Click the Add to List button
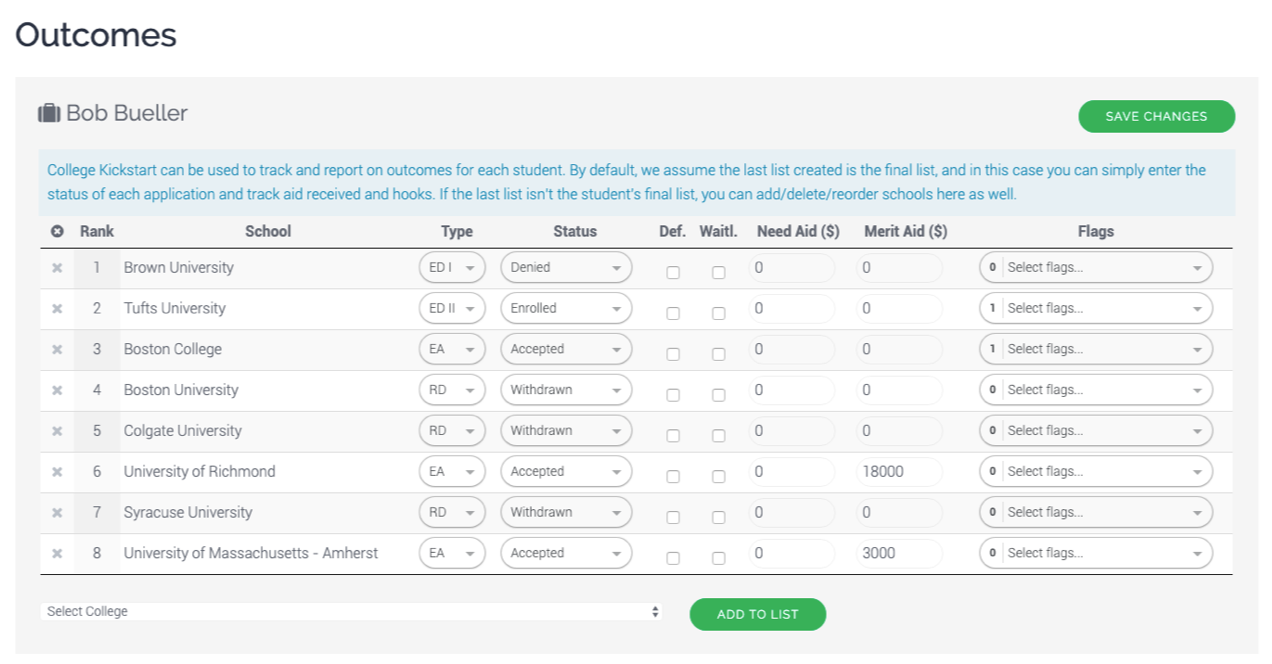 coord(758,614)
